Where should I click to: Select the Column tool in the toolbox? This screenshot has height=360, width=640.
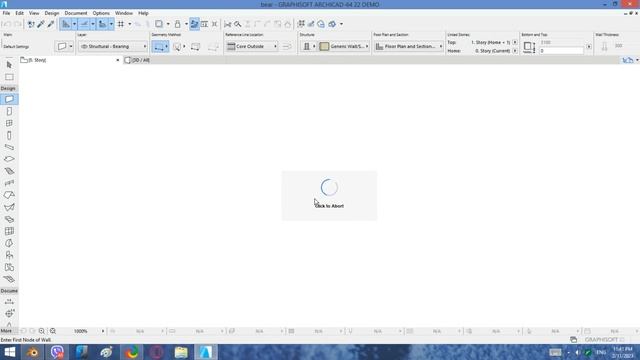coord(9,136)
